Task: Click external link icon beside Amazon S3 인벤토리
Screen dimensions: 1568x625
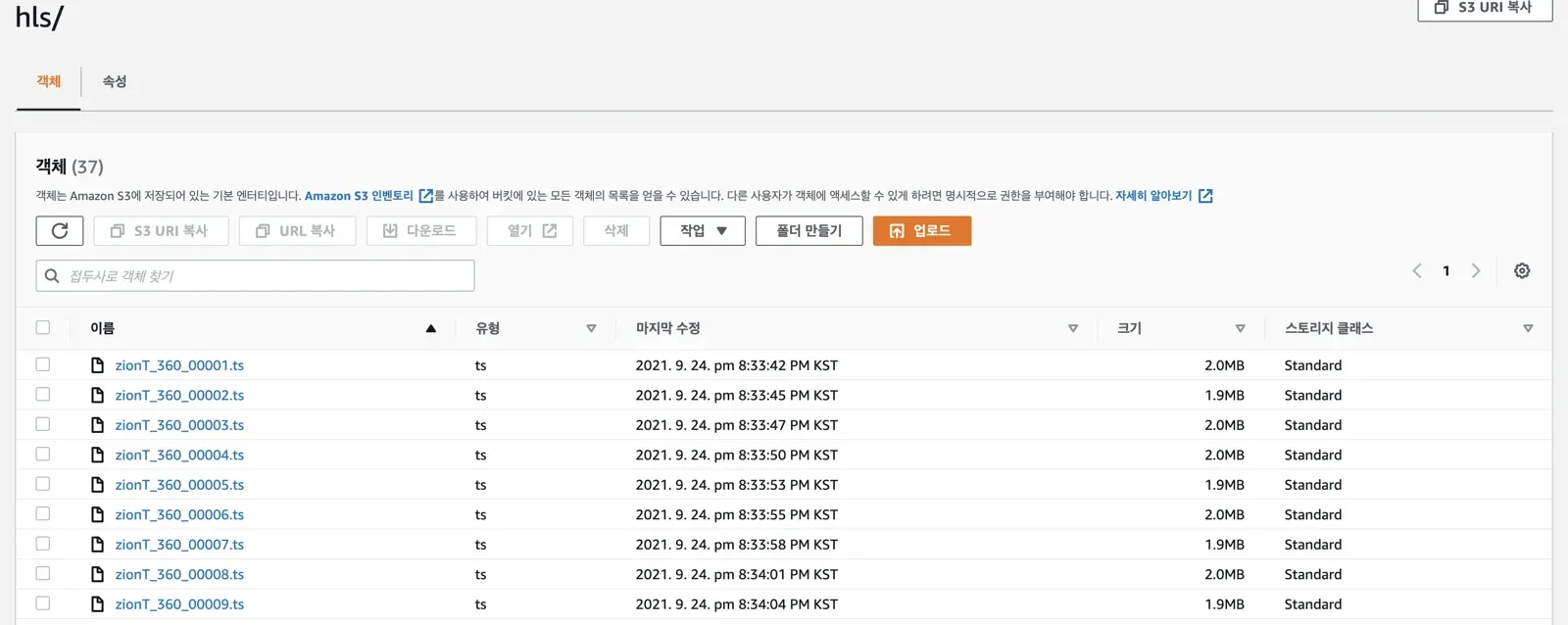Action: tap(425, 196)
